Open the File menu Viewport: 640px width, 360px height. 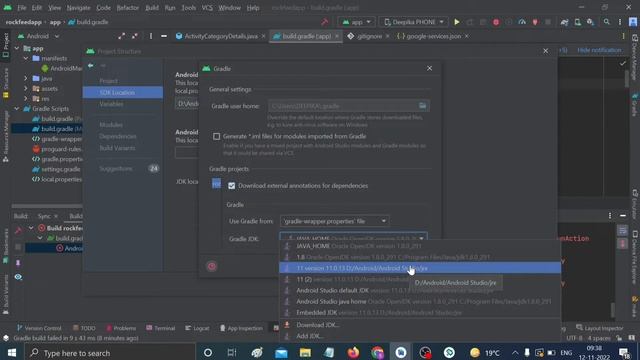[22, 8]
